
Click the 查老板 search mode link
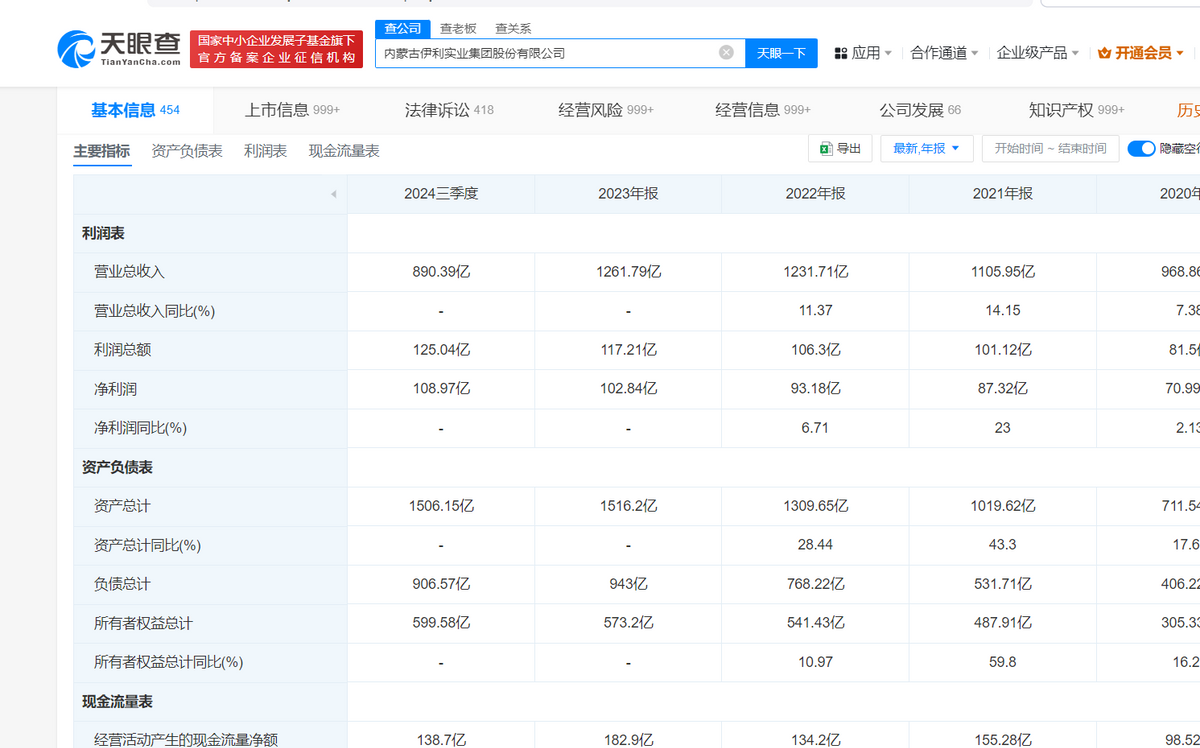pyautogui.click(x=458, y=29)
